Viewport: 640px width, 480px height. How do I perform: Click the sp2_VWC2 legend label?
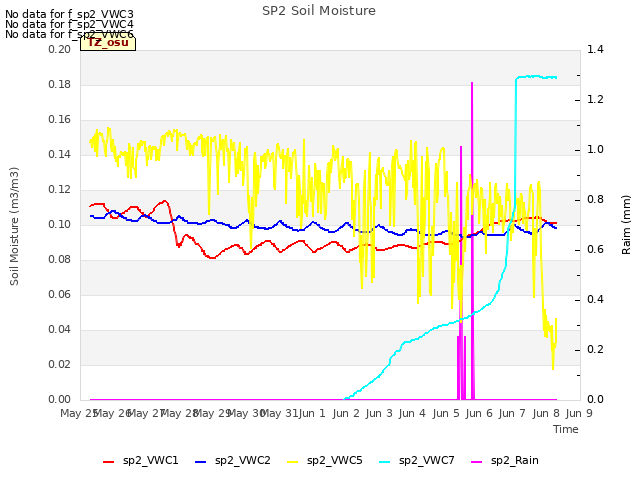pyautogui.click(x=242, y=460)
